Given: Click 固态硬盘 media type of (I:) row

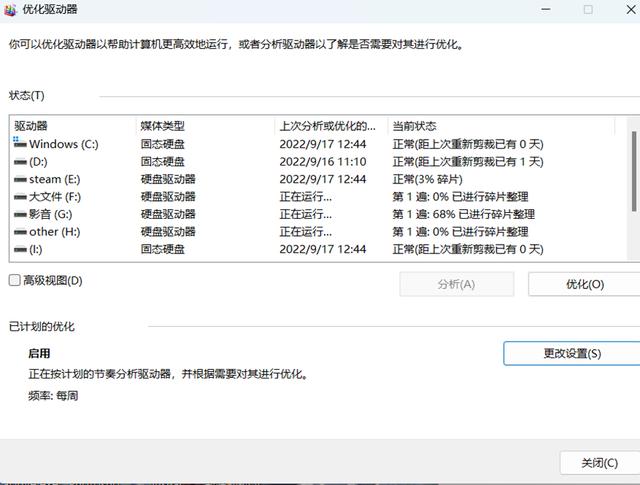Looking at the screenshot, I should click(162, 249).
